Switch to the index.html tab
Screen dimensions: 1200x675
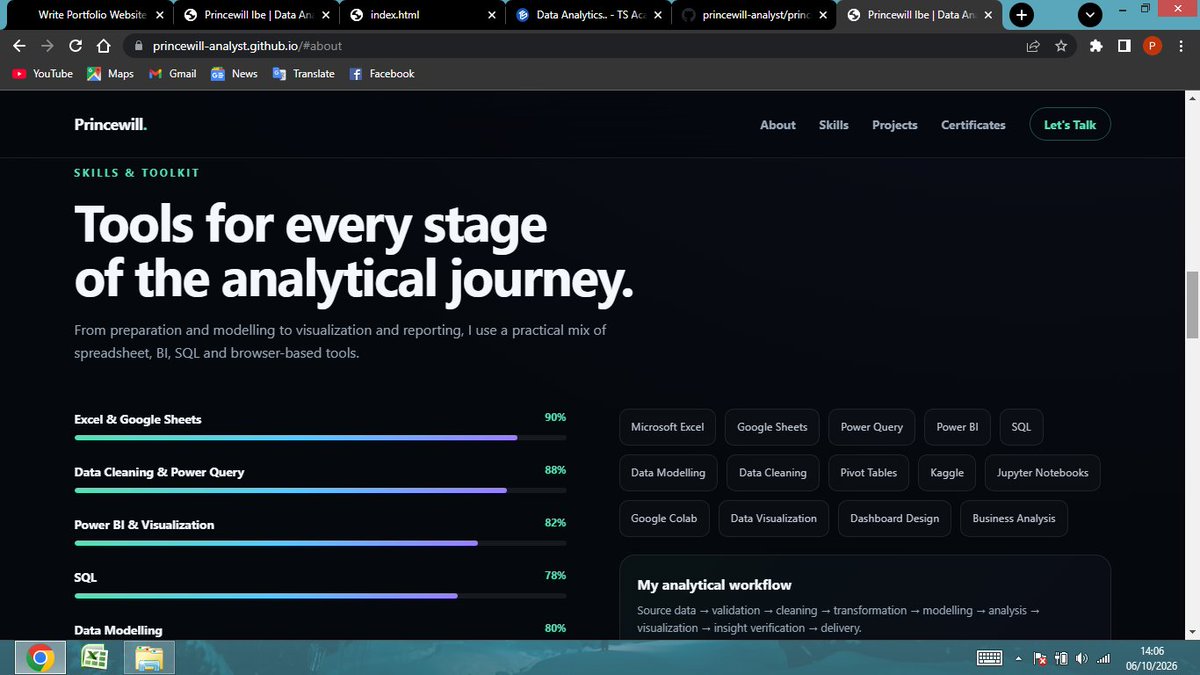(x=422, y=15)
